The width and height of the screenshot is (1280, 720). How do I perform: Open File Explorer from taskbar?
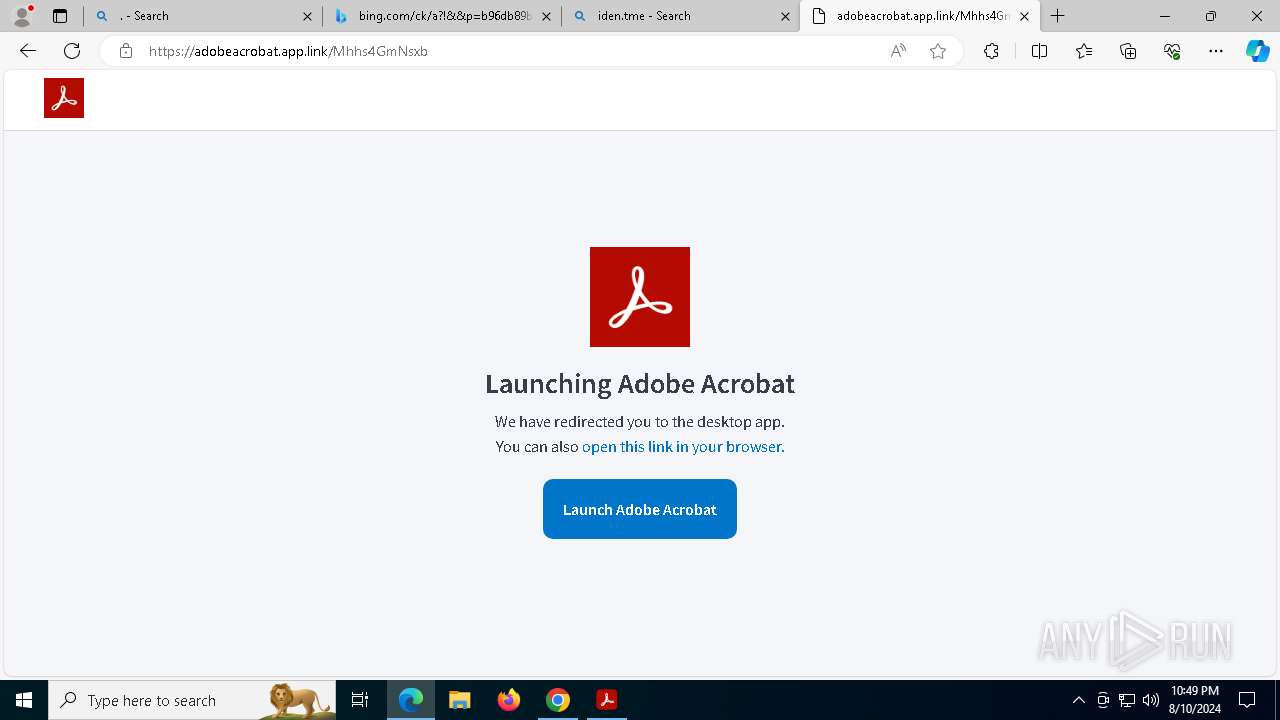coord(459,700)
